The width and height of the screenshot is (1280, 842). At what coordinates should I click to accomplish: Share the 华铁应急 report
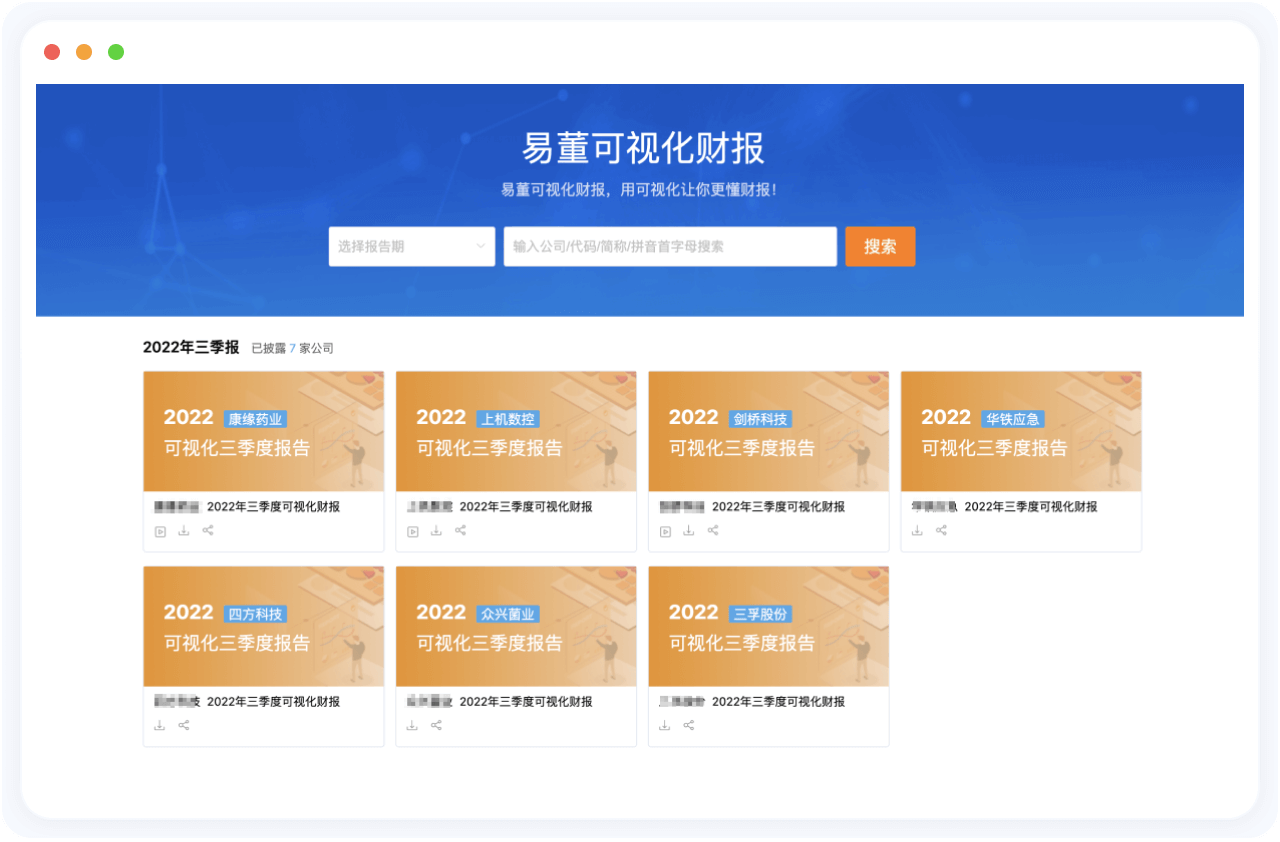click(941, 531)
